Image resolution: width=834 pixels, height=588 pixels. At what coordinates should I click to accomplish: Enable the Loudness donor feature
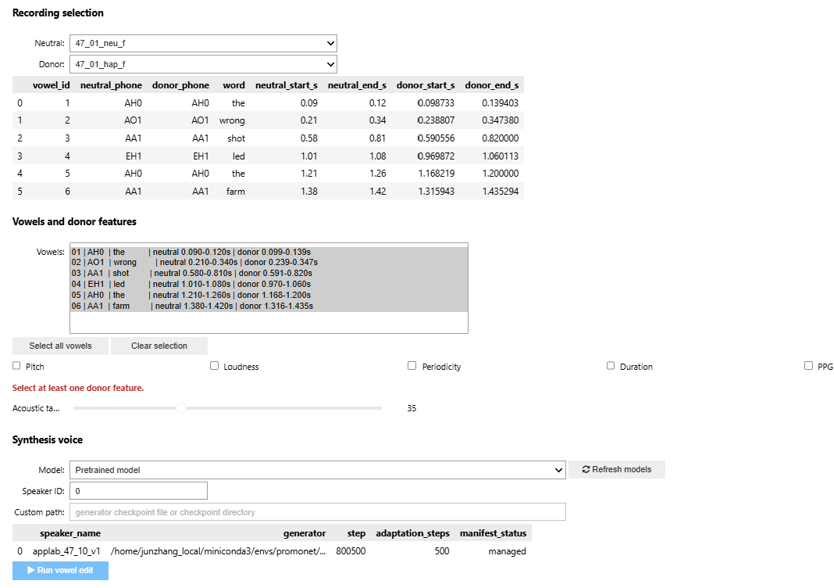pyautogui.click(x=214, y=366)
